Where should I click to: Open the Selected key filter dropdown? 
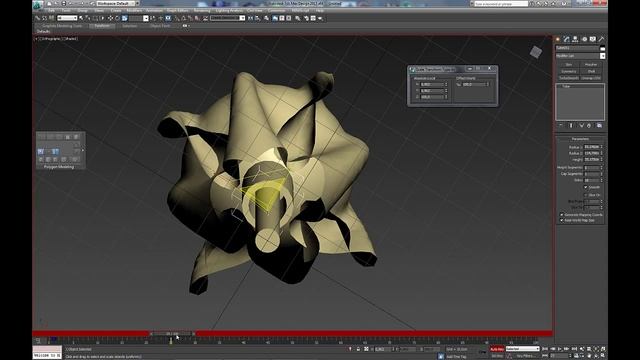point(522,349)
